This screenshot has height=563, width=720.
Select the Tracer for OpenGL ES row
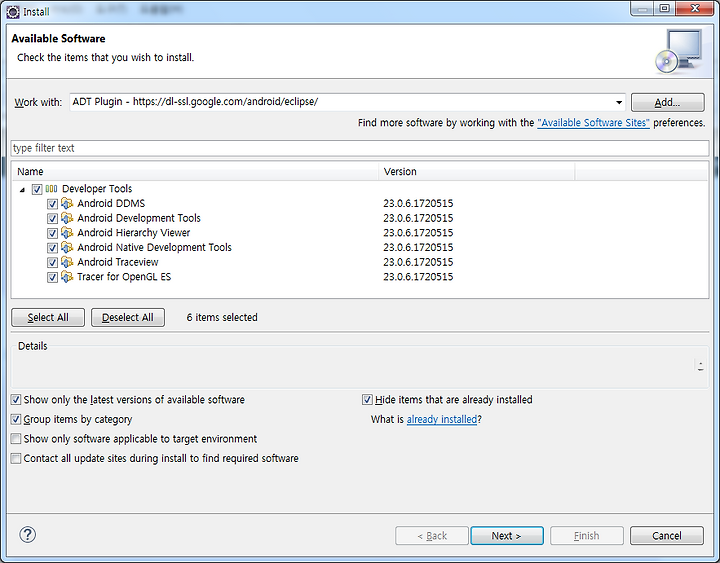(124, 277)
